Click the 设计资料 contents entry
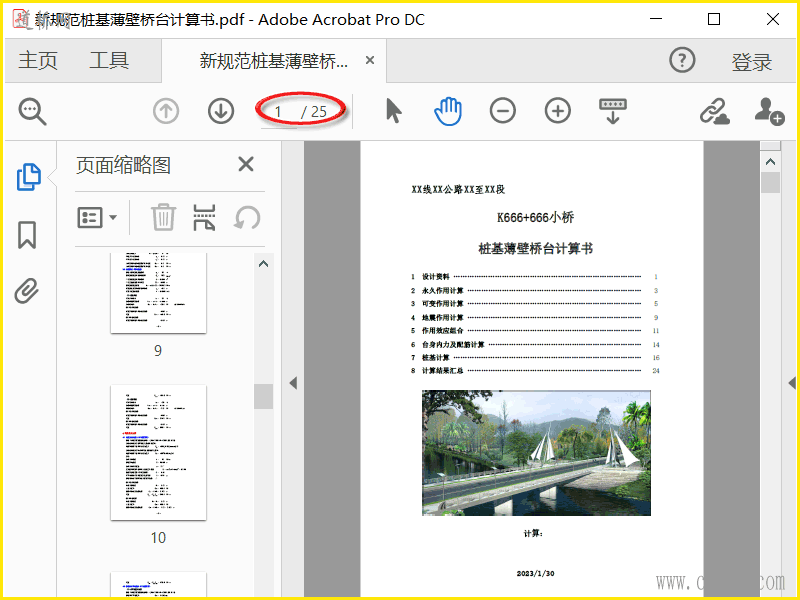 [535, 277]
